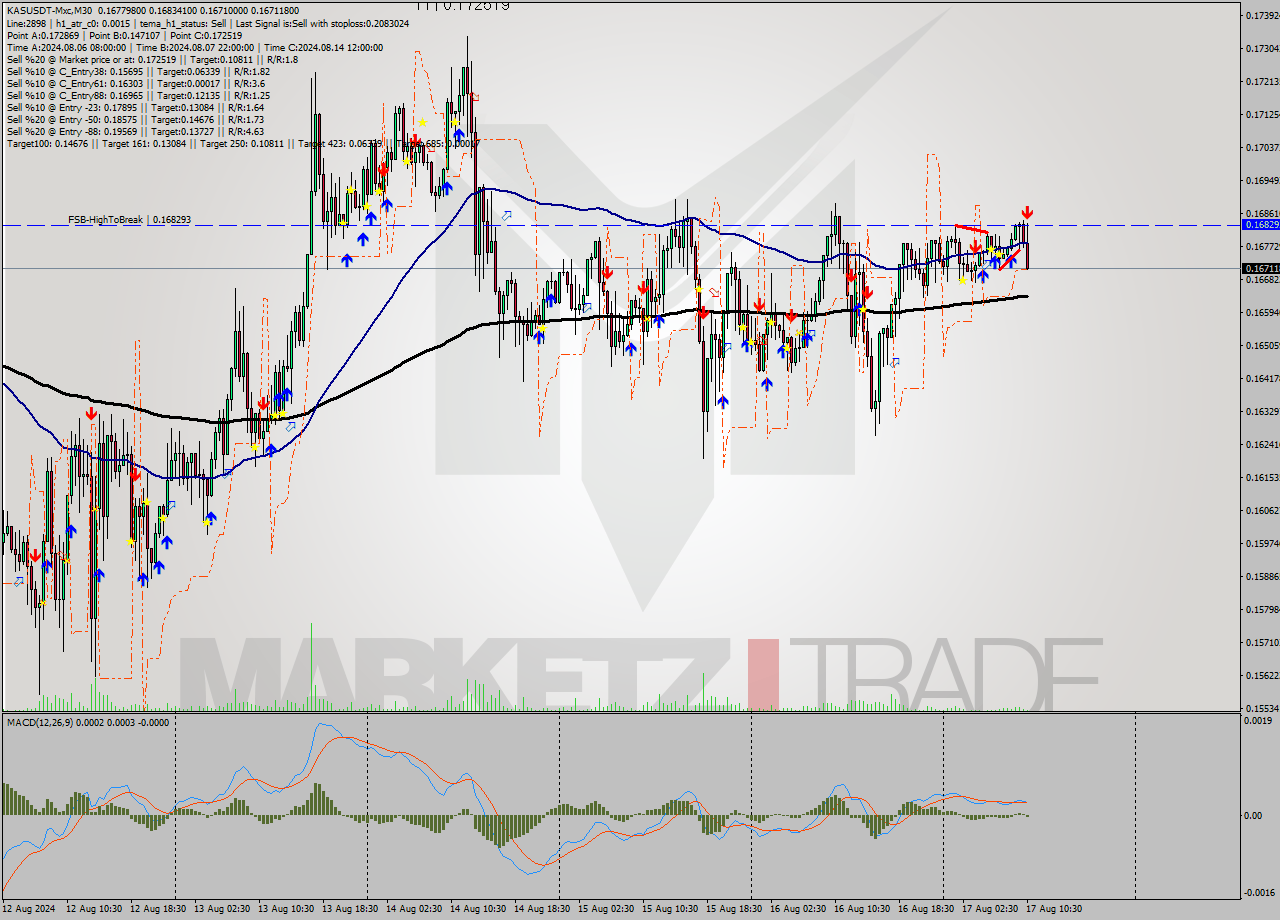Select the 14 Aug 18:30 time label
This screenshot has height=920, width=1280.
(542, 908)
